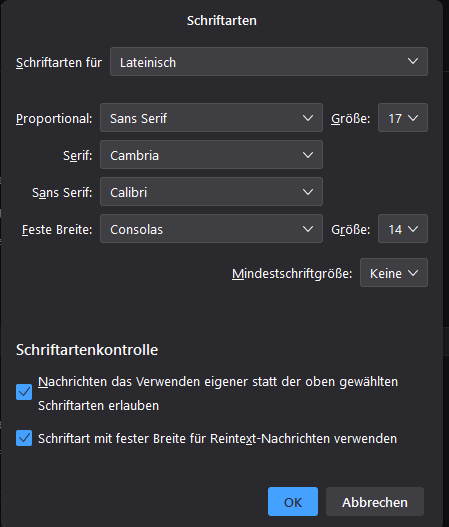449x527 pixels.
Task: Confirm with the OK button
Action: 293,501
